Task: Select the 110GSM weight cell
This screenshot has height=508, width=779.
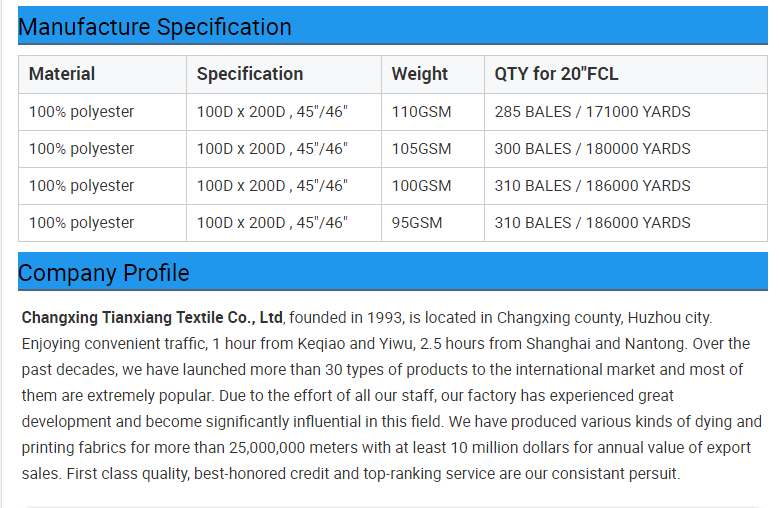Action: (421, 112)
